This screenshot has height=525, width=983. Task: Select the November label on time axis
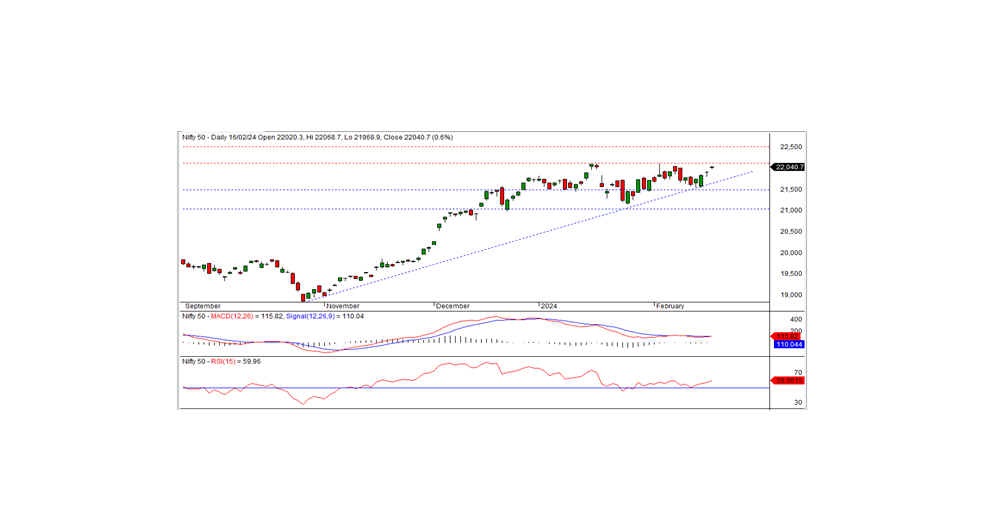(x=342, y=305)
